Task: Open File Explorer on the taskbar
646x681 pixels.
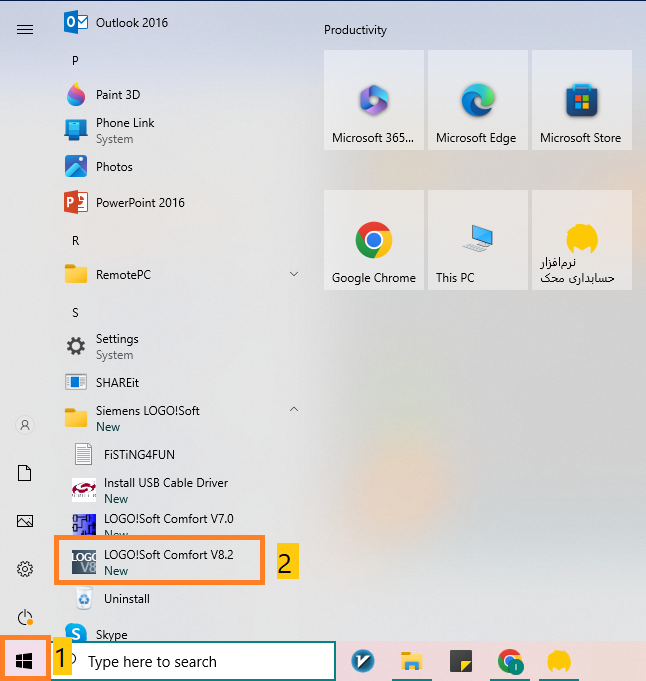Action: click(x=411, y=661)
